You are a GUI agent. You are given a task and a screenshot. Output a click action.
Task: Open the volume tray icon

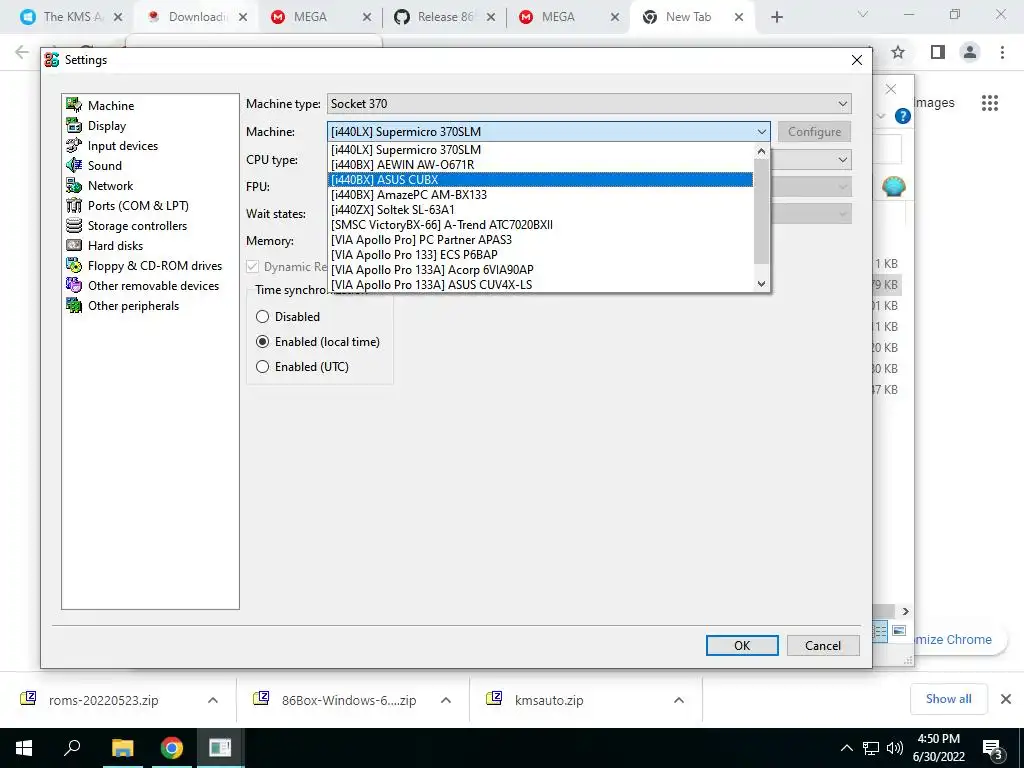[x=895, y=748]
